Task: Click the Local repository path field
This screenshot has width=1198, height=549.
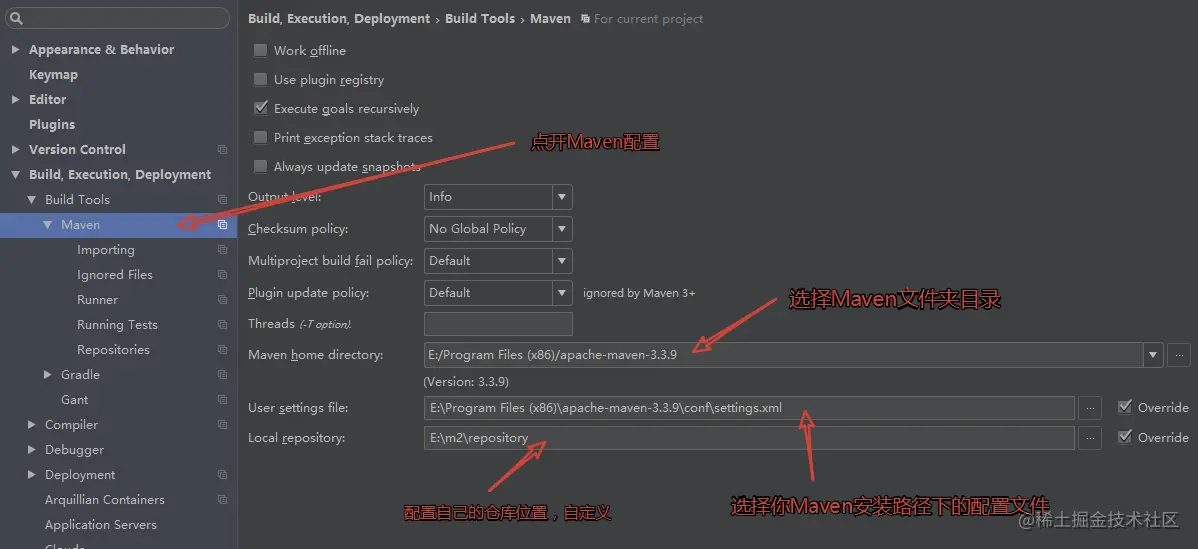Action: pyautogui.click(x=750, y=438)
